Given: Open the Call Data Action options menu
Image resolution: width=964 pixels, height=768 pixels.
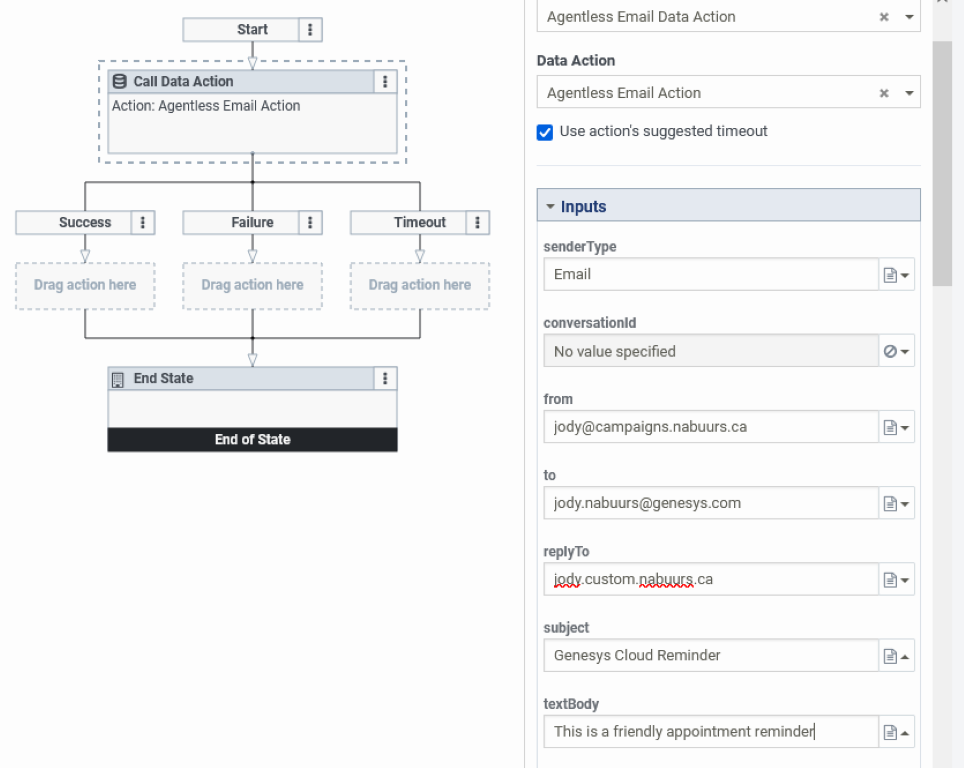Looking at the screenshot, I should click(385, 81).
